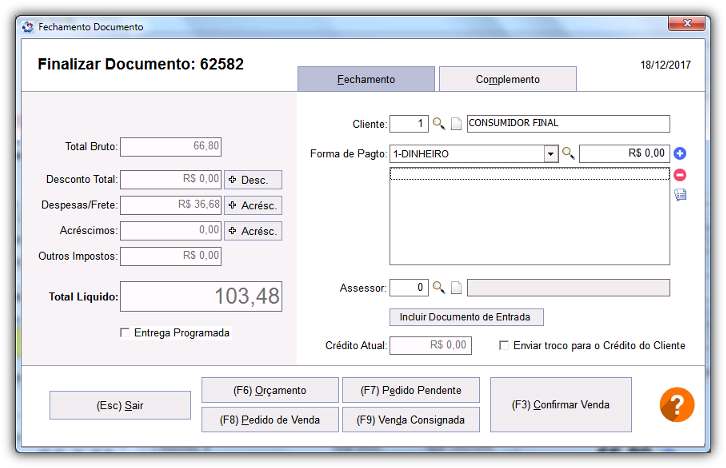Image resolution: width=726 pixels, height=468 pixels.
Task: Remove payment with the red minus icon
Action: point(680,175)
